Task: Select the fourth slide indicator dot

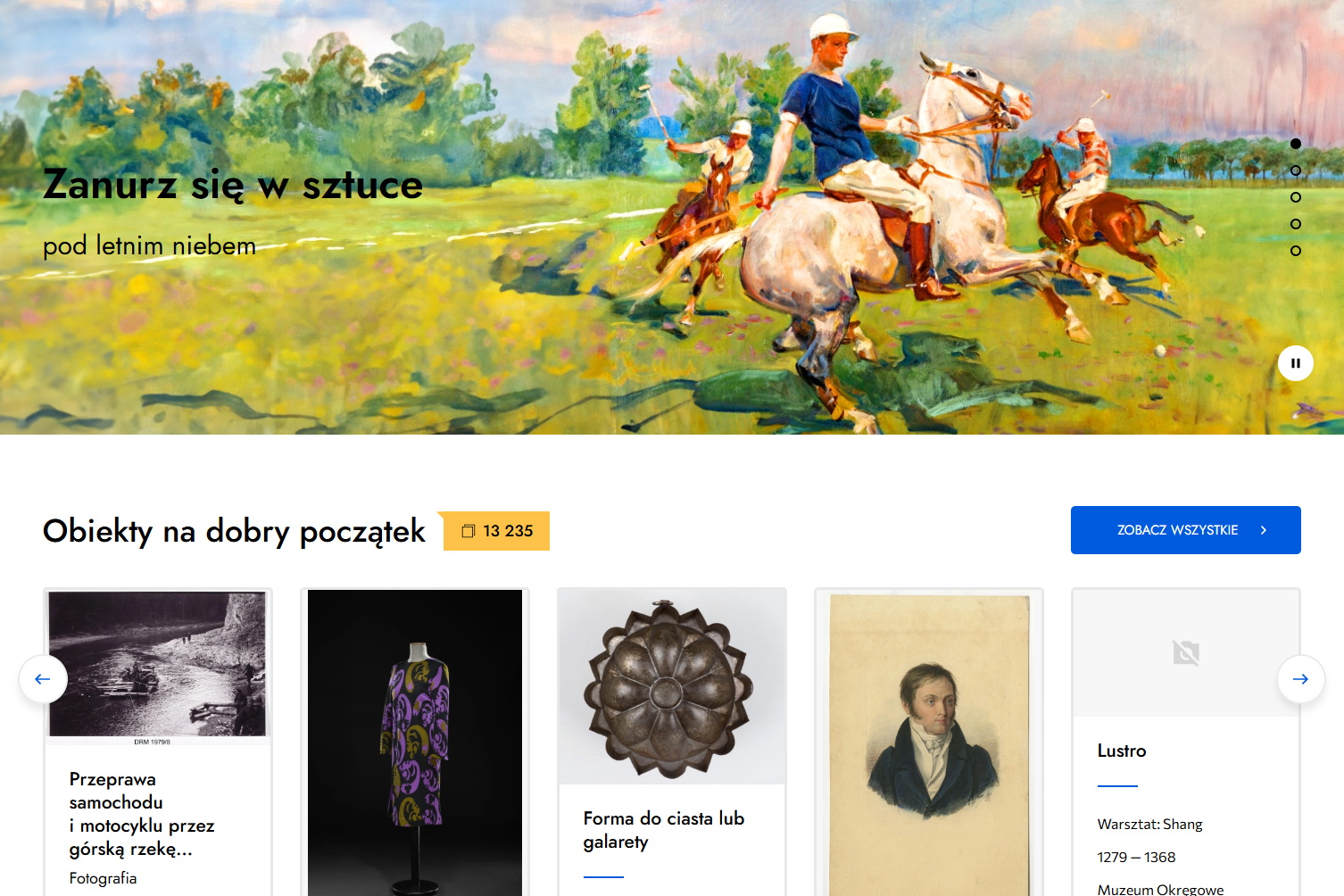Action: point(1296,224)
